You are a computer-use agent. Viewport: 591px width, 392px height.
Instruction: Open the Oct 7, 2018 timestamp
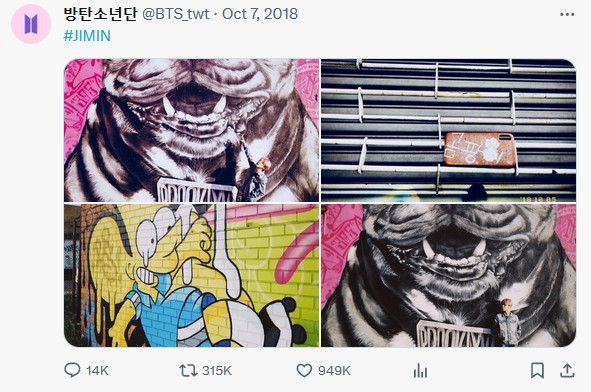pos(260,14)
